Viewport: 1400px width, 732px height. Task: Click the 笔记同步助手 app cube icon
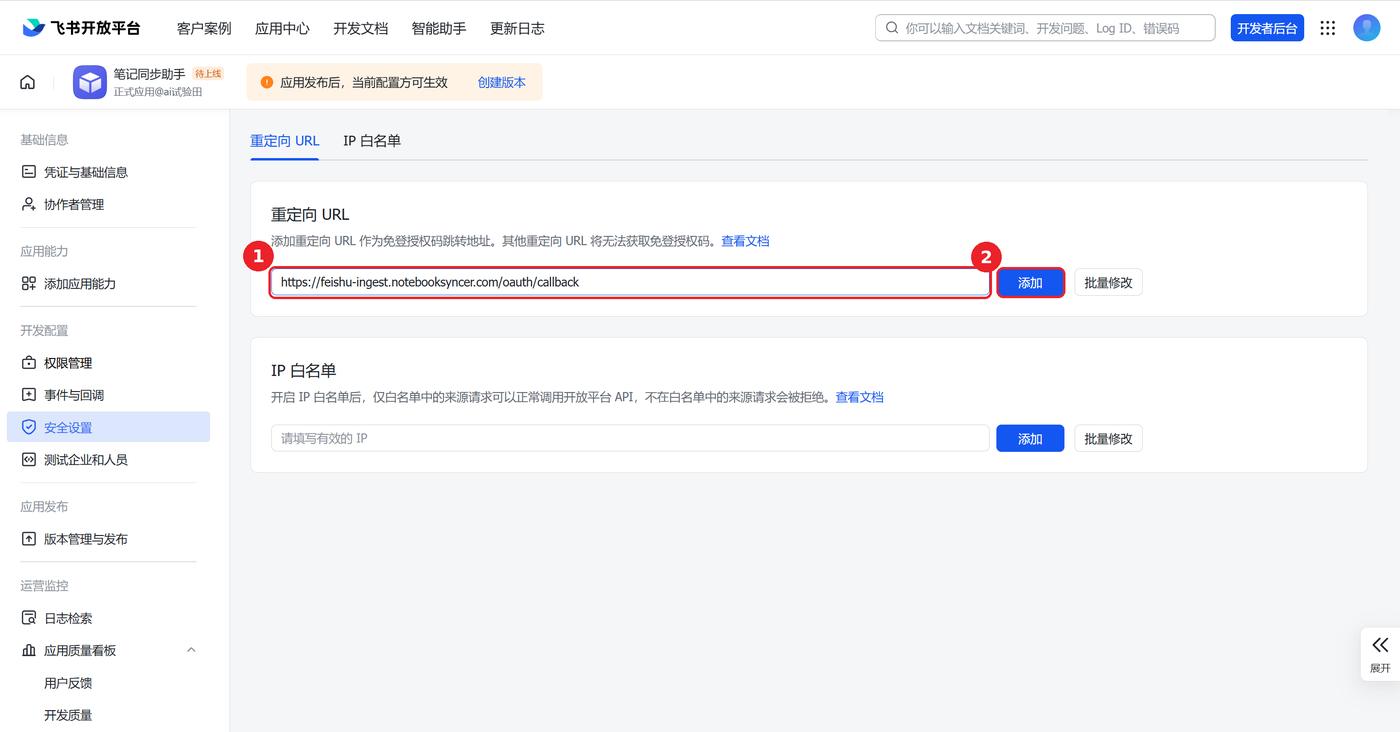(90, 82)
